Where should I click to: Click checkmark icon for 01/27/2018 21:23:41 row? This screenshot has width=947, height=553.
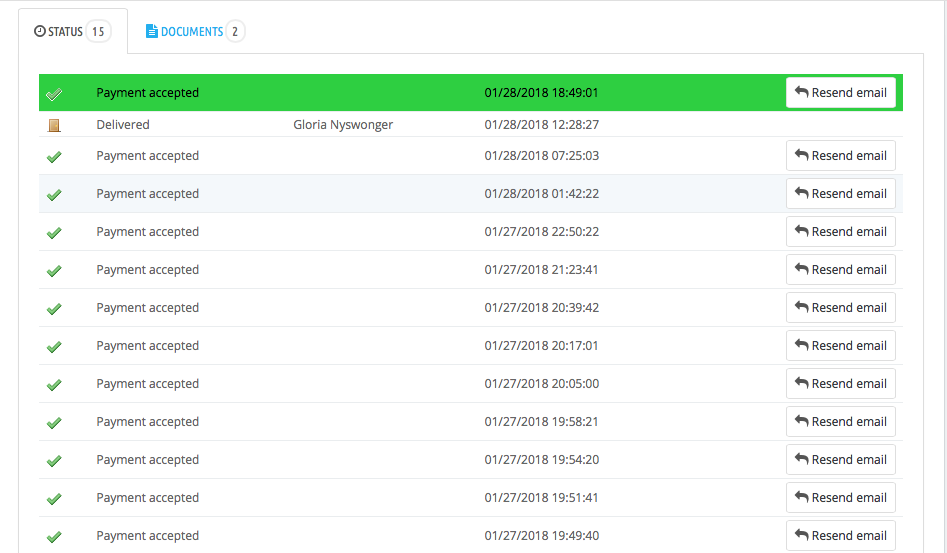[54, 271]
